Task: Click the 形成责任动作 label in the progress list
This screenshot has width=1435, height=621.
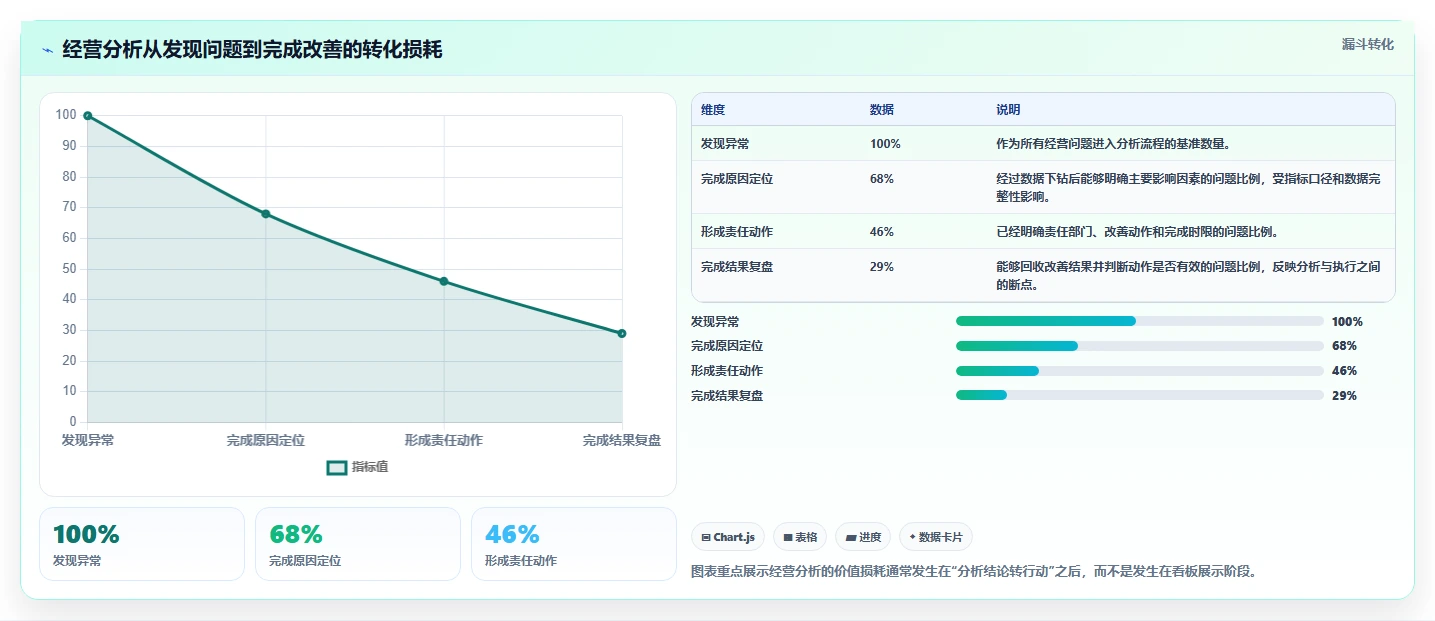Action: [728, 371]
